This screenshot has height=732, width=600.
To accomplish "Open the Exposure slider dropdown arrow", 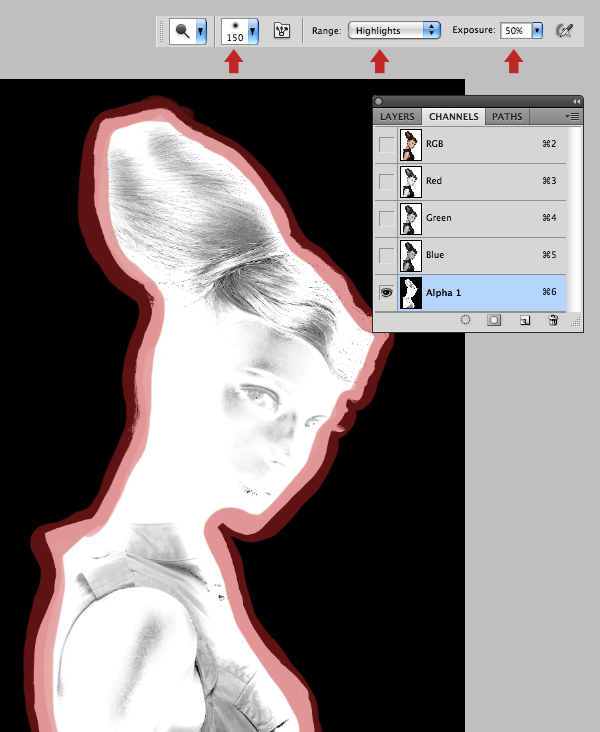I will [x=537, y=31].
